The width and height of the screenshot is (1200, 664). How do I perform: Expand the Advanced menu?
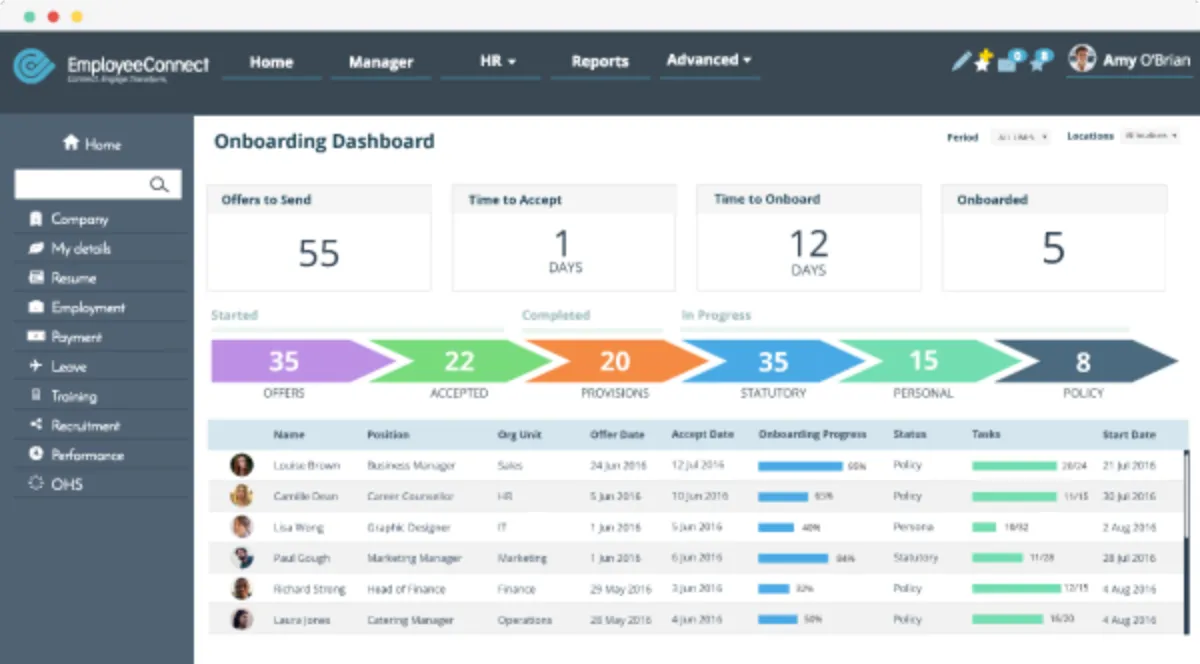click(709, 60)
